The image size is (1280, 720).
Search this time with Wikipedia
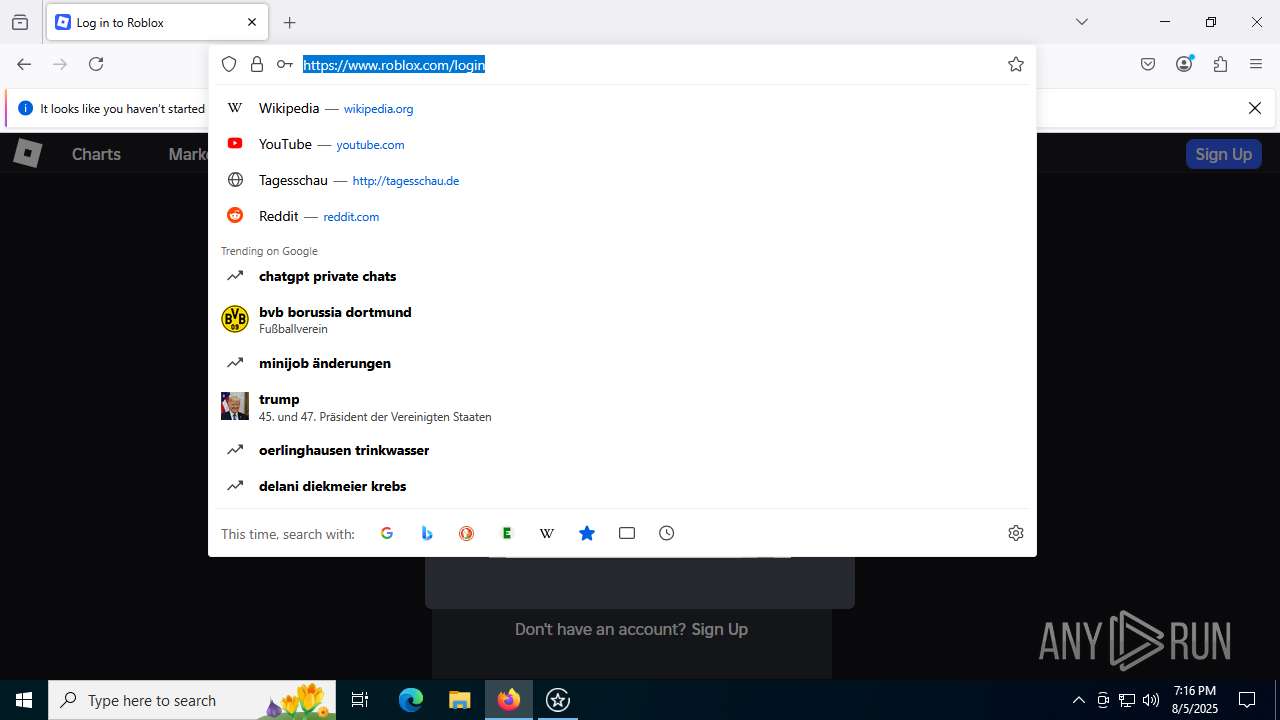click(x=547, y=533)
